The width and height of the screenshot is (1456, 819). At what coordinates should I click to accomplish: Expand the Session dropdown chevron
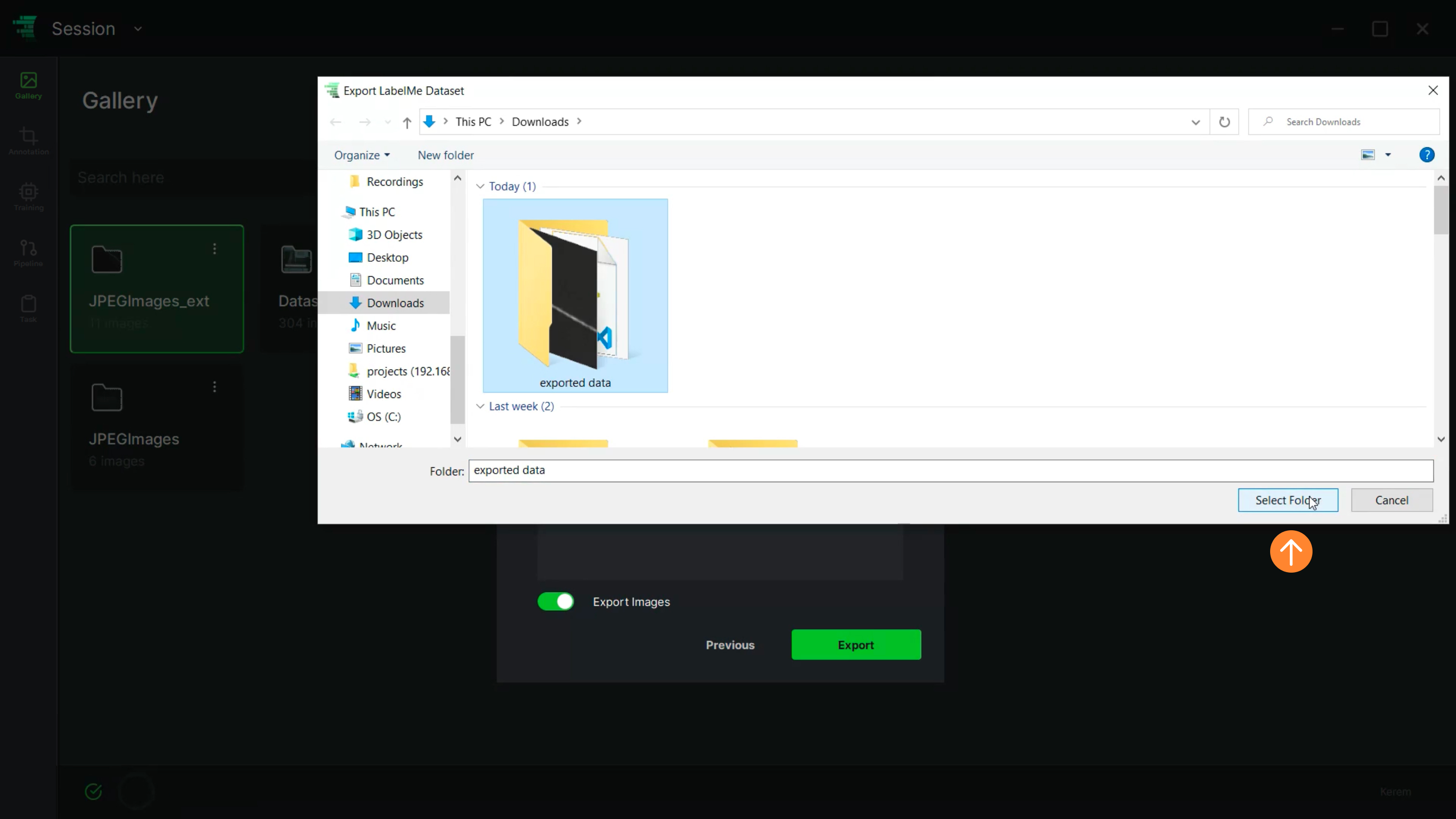(138, 28)
